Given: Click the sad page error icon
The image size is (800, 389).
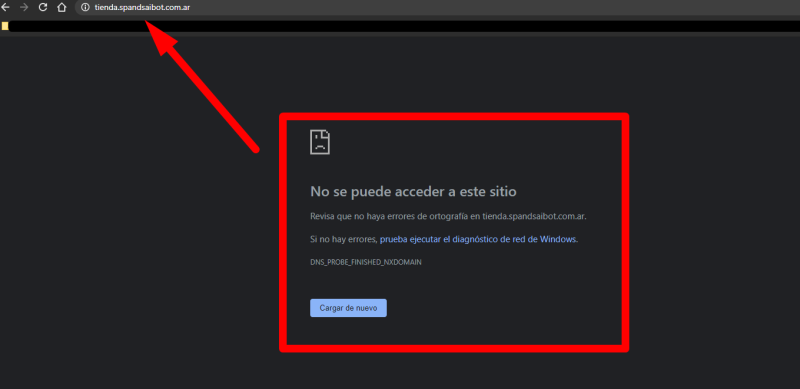Looking at the screenshot, I should click(320, 142).
